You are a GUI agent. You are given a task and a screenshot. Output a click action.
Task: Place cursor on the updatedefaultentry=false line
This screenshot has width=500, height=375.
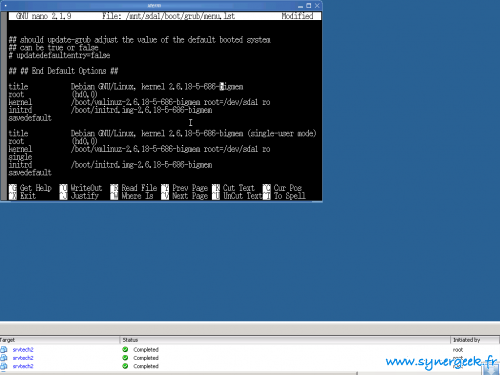[59, 55]
